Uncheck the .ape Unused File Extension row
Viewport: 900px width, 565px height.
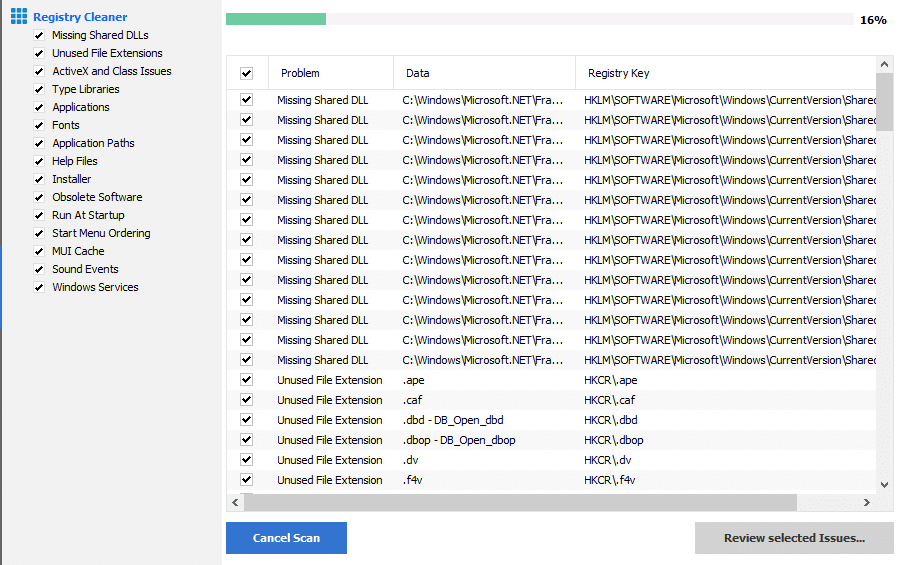tap(247, 380)
